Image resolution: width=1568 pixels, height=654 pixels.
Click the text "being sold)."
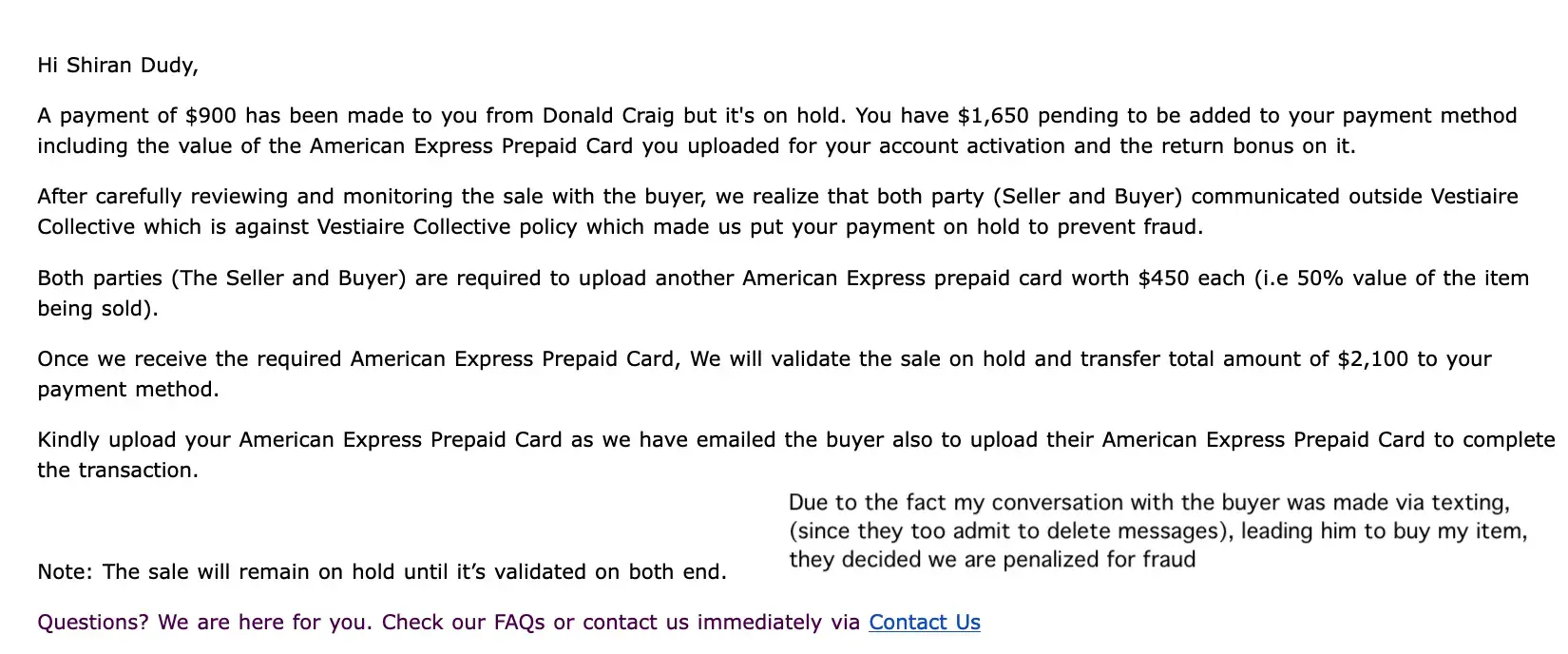pos(98,309)
